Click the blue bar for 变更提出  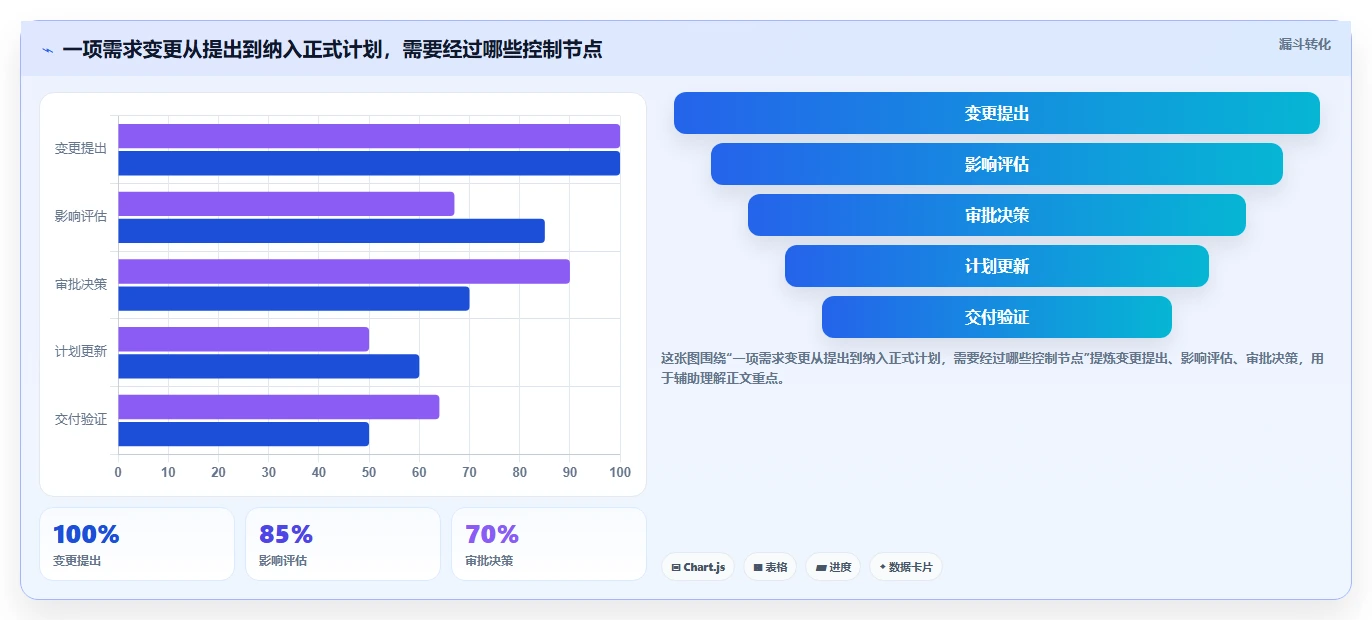[369, 163]
